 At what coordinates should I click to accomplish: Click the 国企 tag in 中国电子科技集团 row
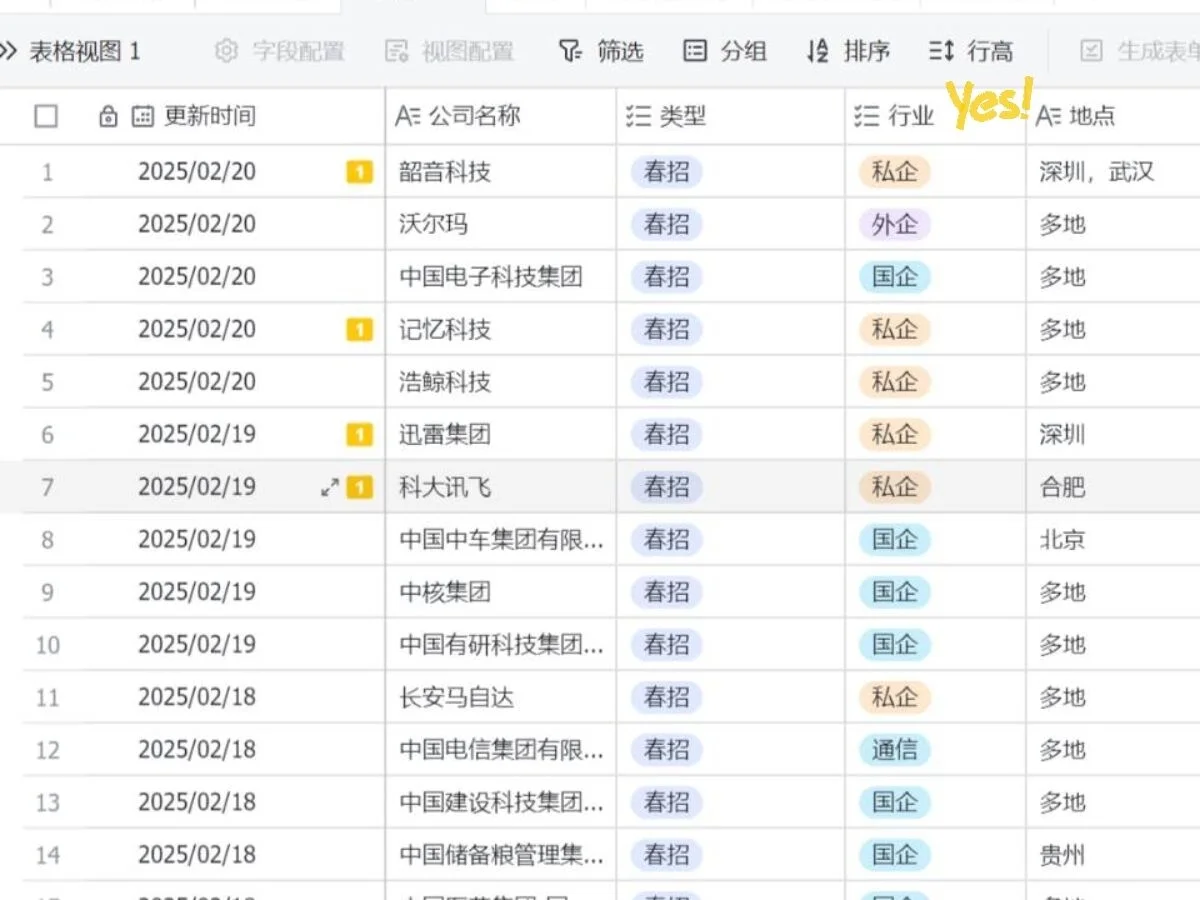pos(894,277)
